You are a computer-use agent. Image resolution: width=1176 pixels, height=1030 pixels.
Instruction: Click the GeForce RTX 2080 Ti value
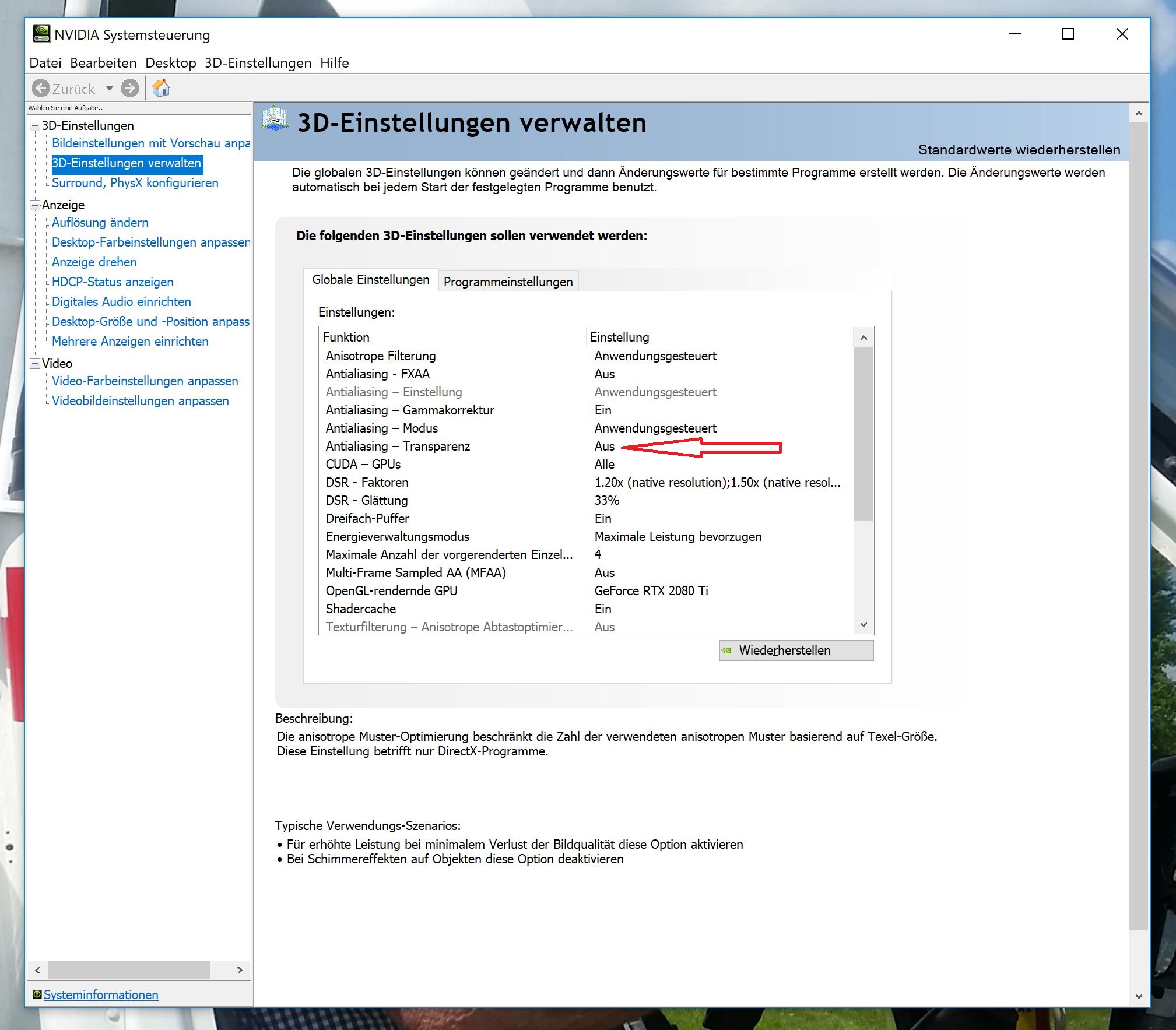(x=651, y=591)
